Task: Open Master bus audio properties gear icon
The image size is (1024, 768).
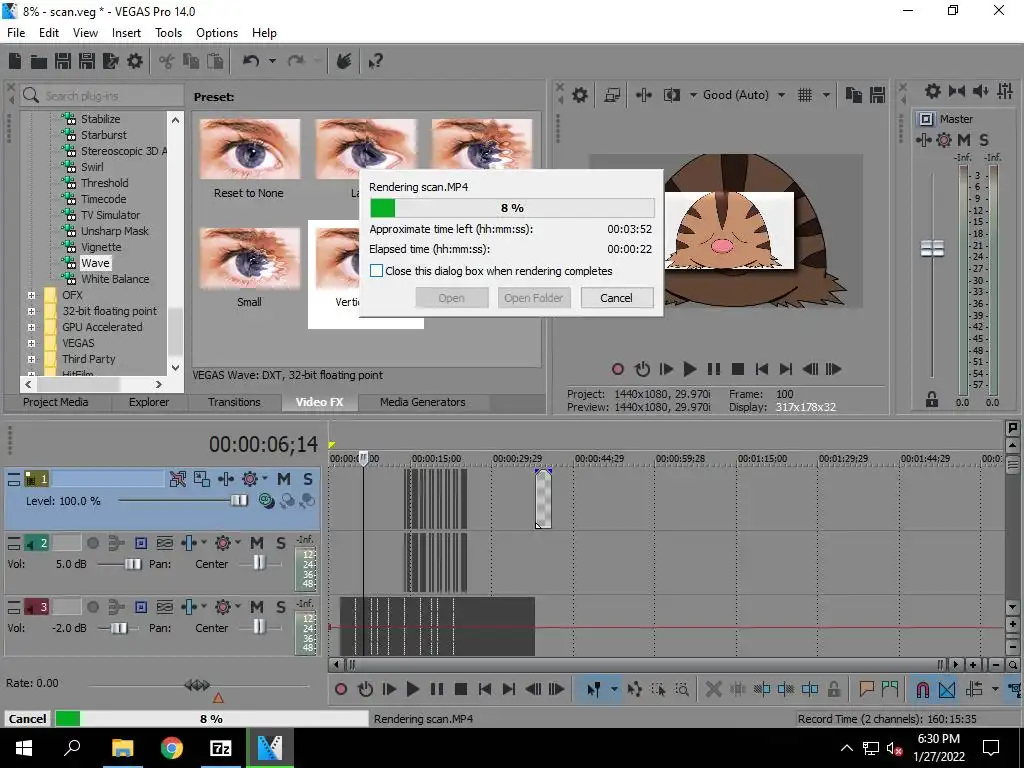Action: (x=933, y=91)
